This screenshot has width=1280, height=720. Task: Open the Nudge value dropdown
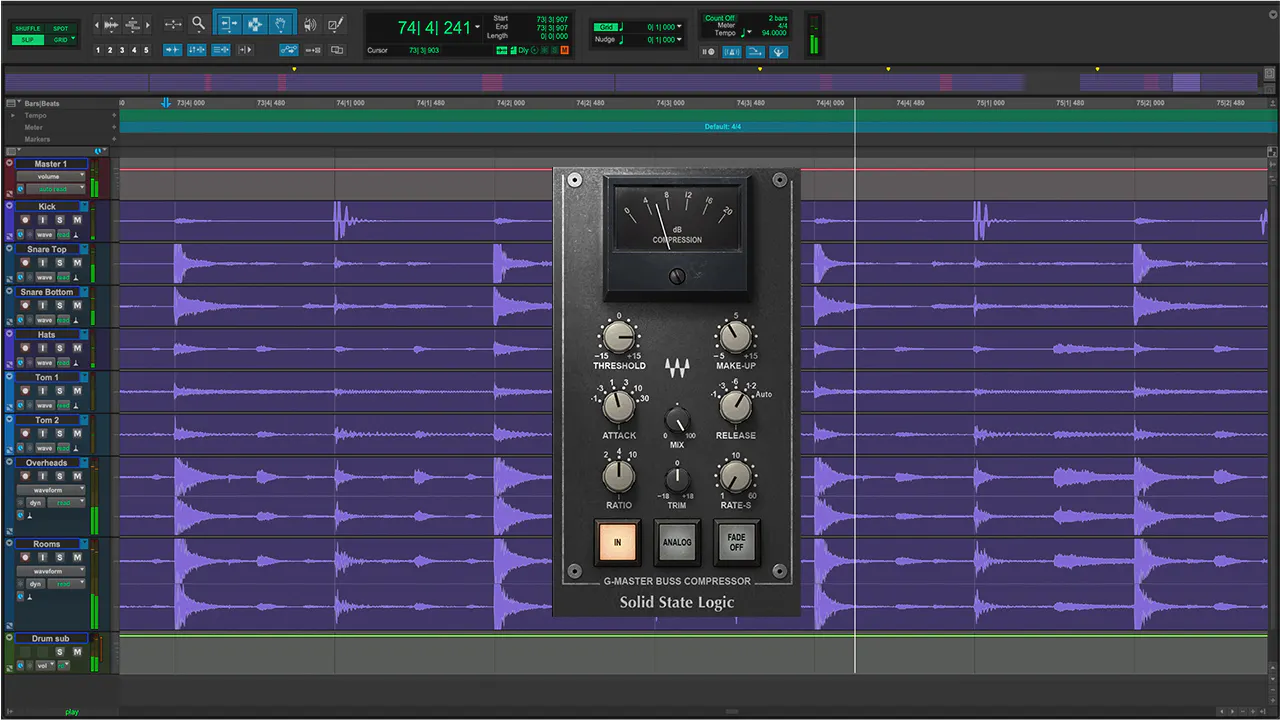[x=679, y=39]
